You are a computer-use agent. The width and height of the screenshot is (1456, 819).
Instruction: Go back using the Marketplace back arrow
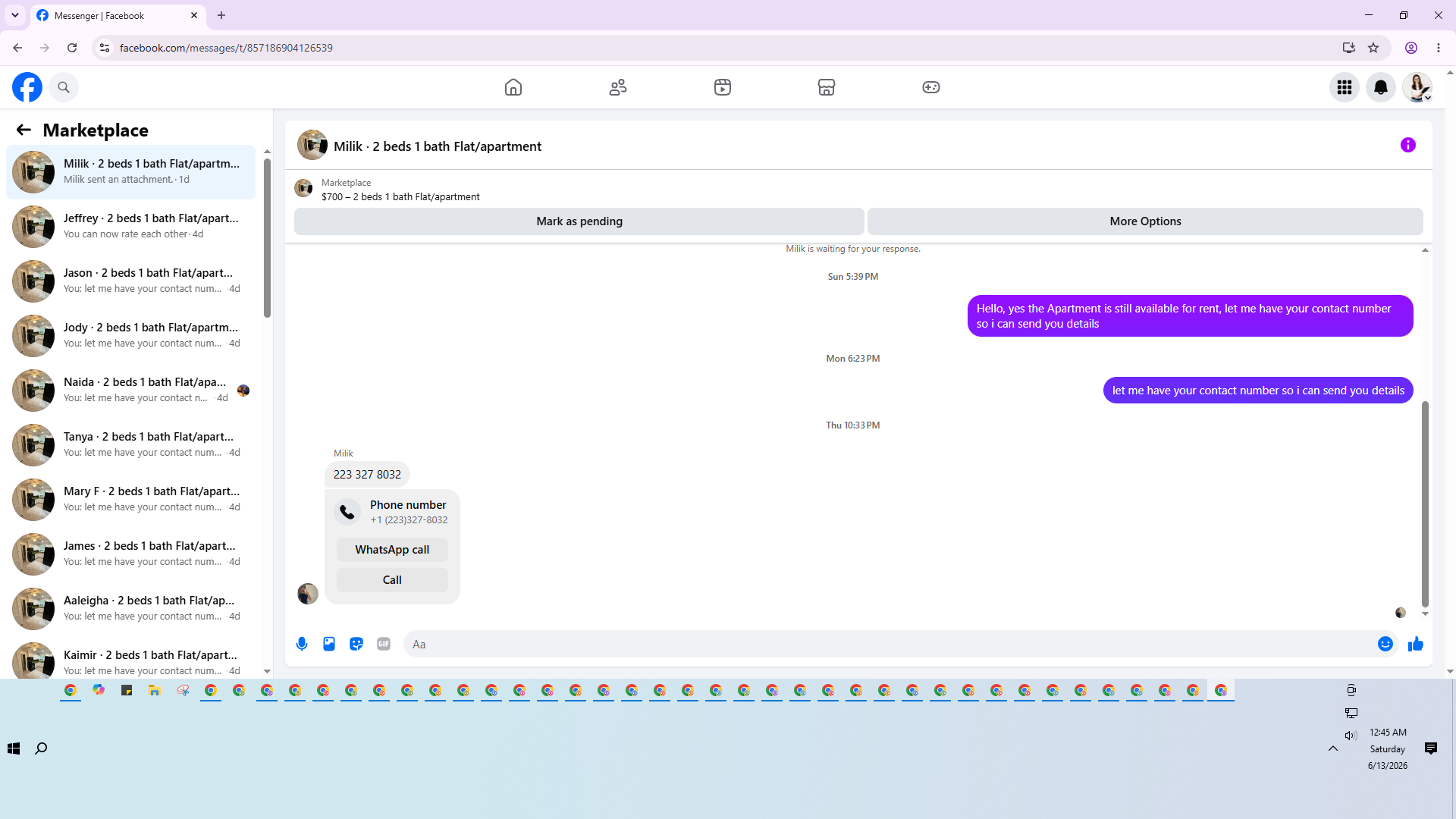coord(24,130)
